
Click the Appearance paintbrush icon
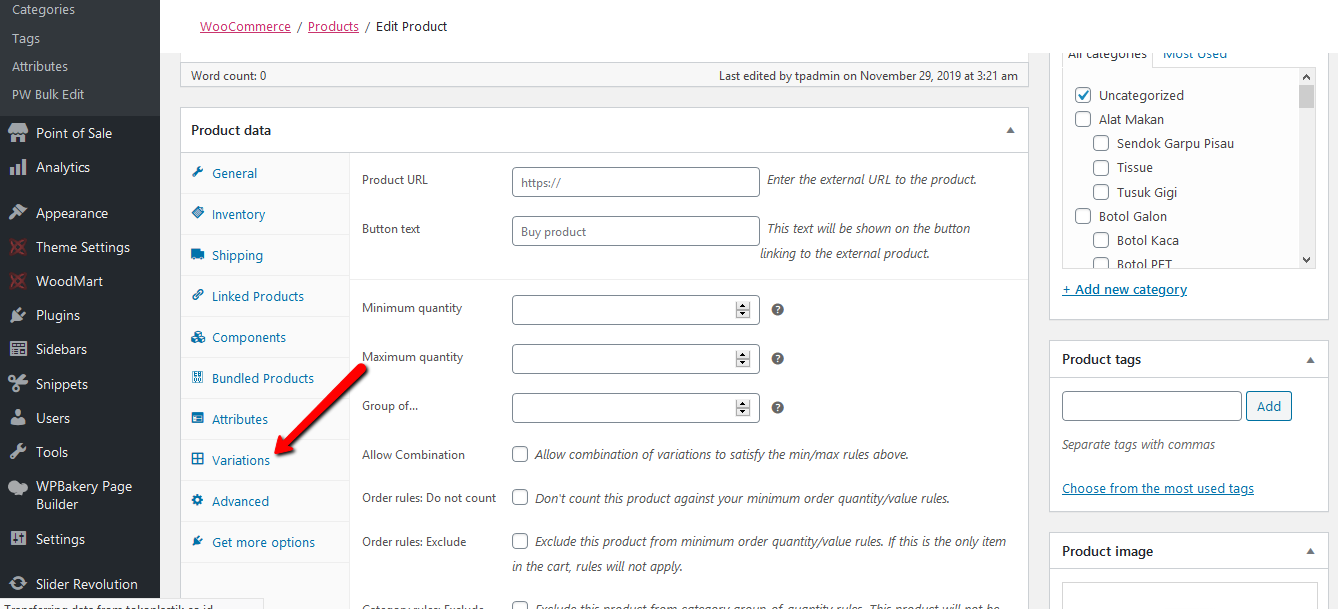point(18,213)
